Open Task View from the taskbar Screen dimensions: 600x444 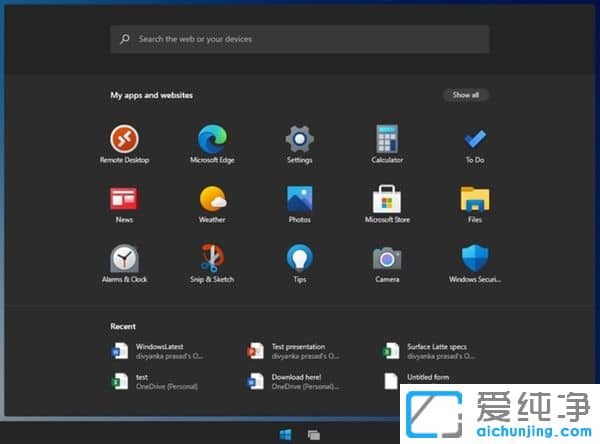pos(314,434)
